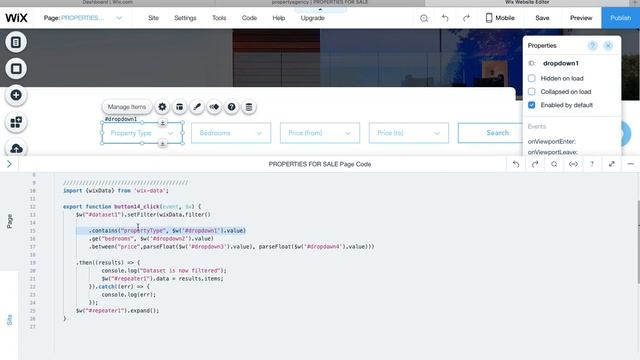The height and width of the screenshot is (360, 640).
Task: Open the Bedrooms dropdown
Action: [x=231, y=133]
